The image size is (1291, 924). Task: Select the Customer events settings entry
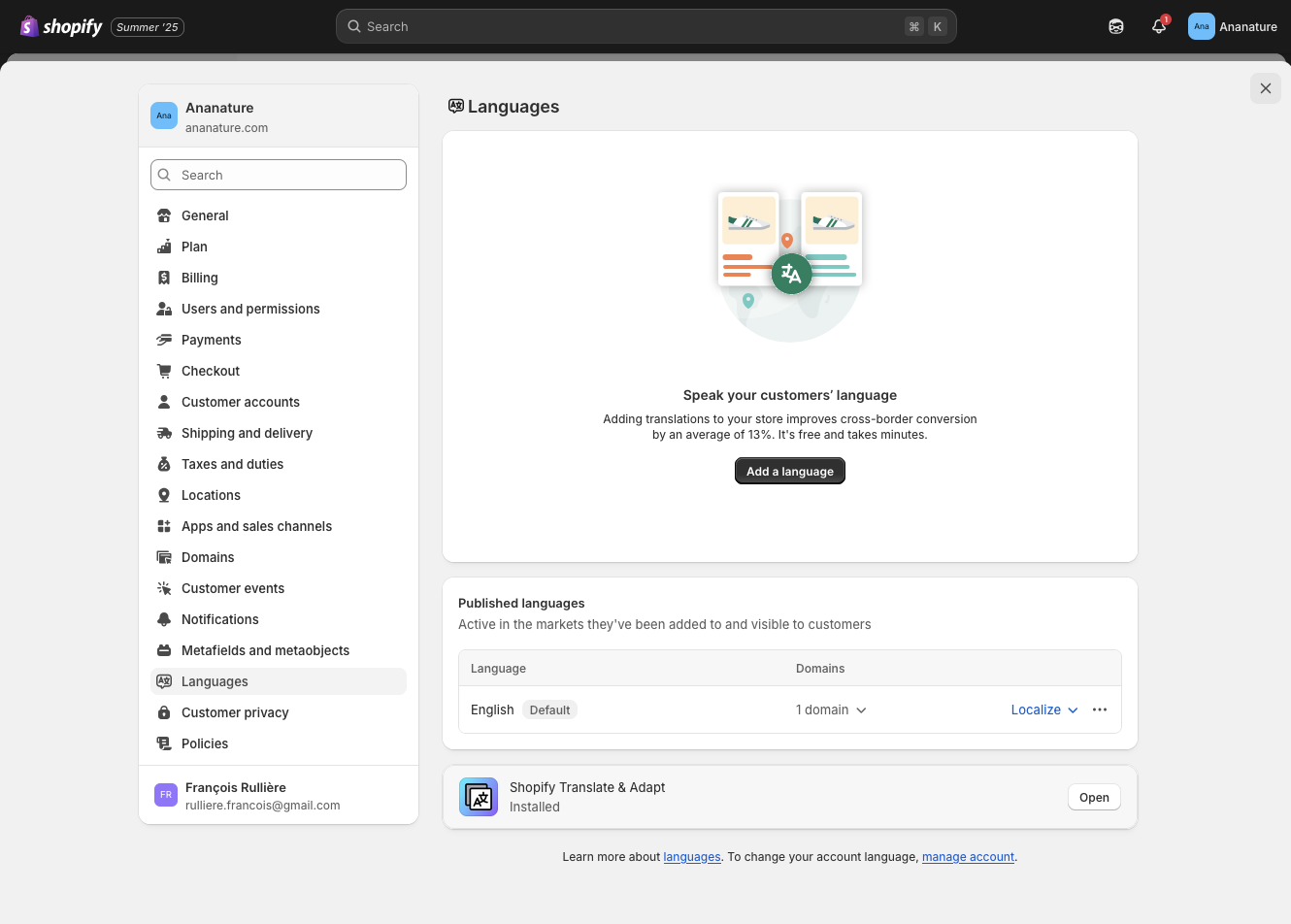tap(232, 587)
